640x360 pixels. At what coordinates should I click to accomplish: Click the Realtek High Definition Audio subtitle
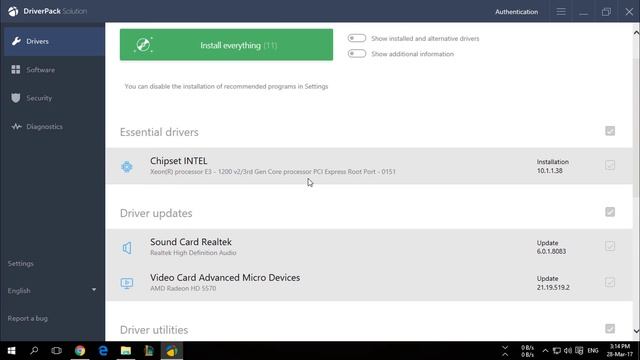pos(193,253)
